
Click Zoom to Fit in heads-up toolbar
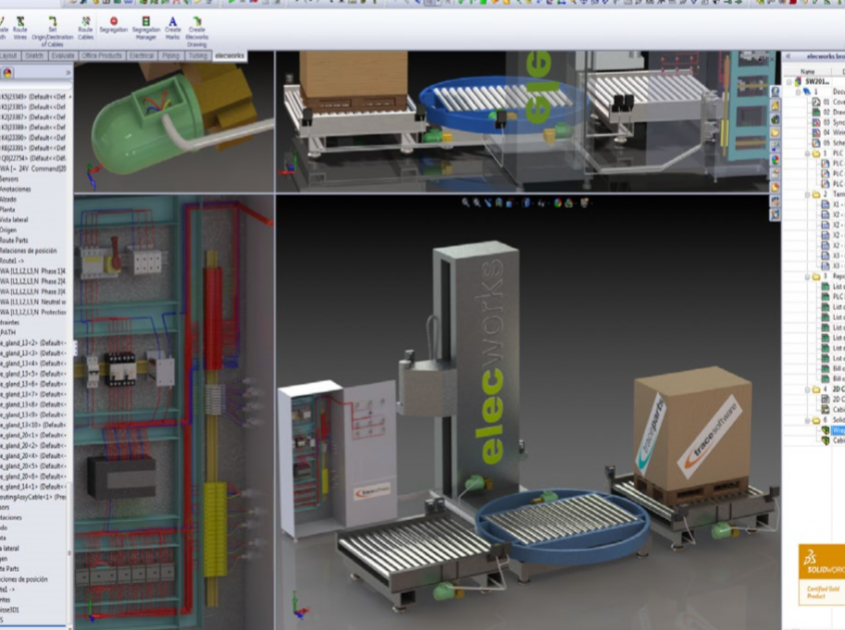click(x=466, y=203)
